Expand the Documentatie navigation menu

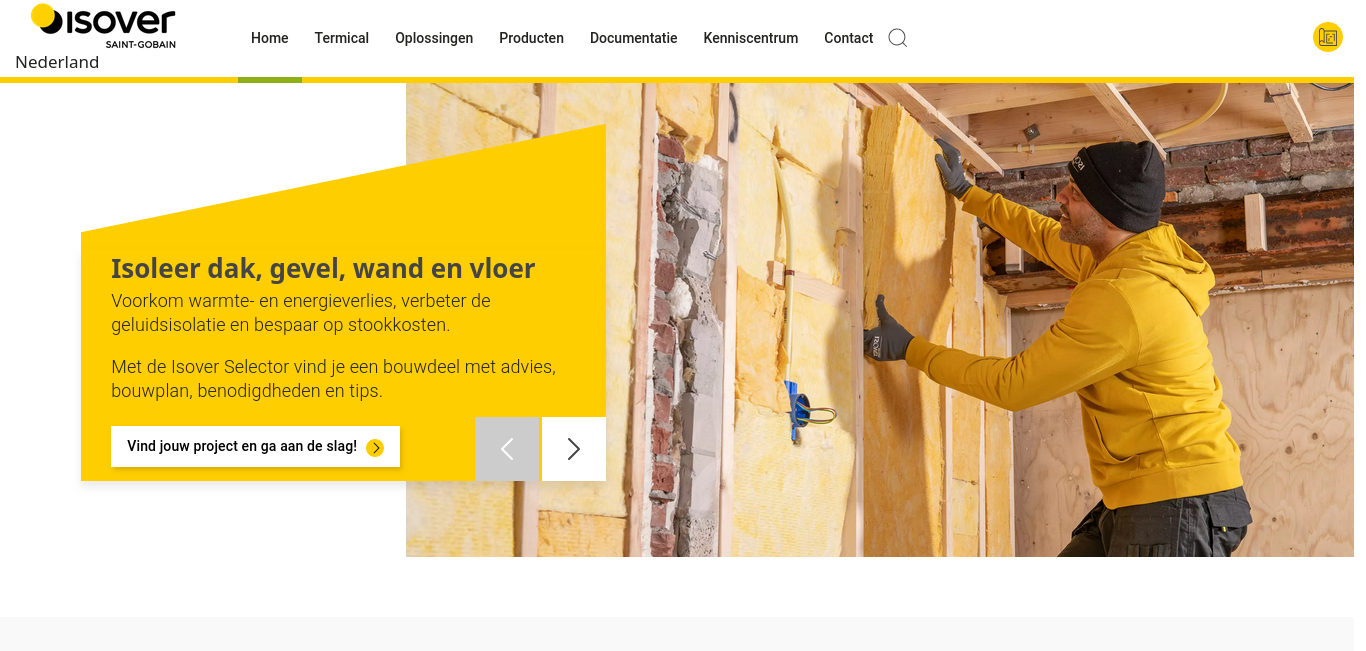click(634, 38)
